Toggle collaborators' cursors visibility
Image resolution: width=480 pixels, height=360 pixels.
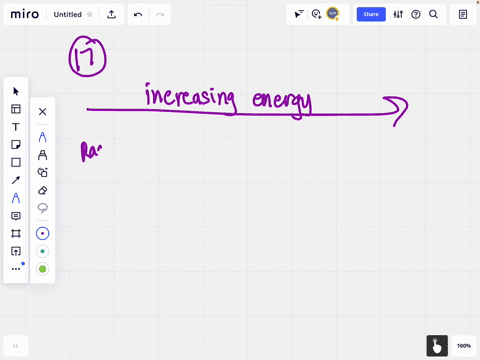(299, 14)
